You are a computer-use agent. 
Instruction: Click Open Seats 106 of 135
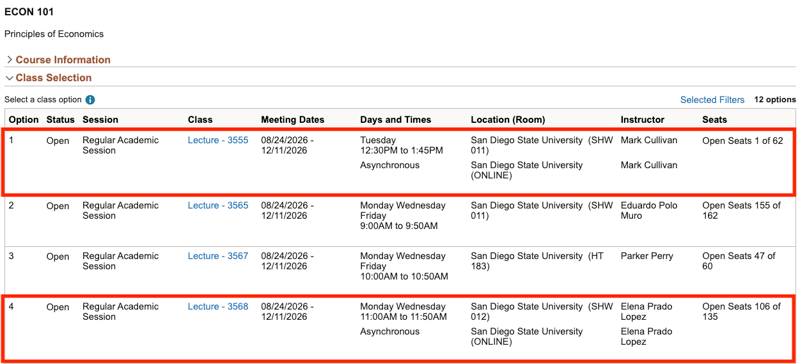(741, 312)
